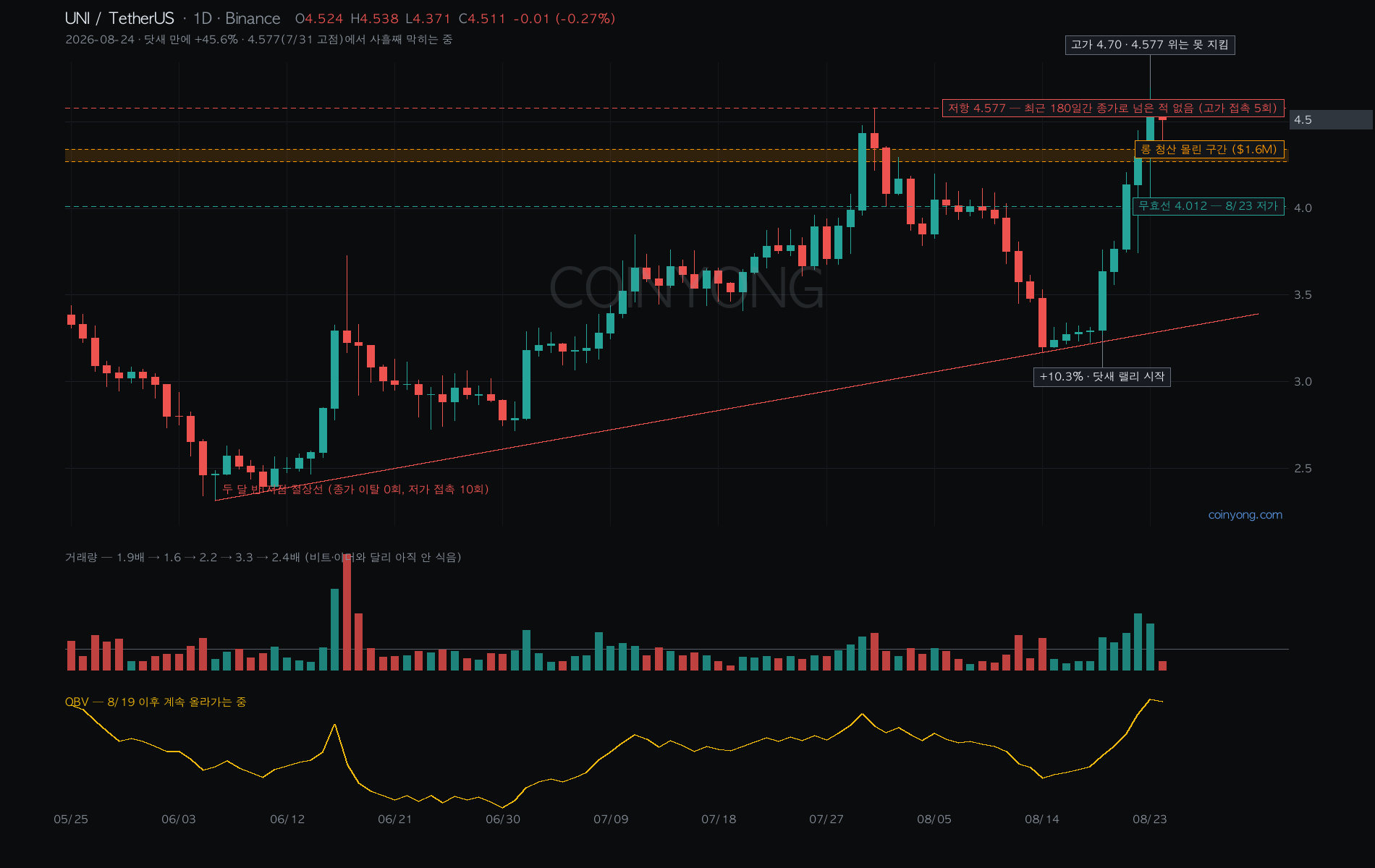The width and height of the screenshot is (1375, 868).
Task: Click the +10.3% five-day rally annotation
Action: coord(1101,377)
